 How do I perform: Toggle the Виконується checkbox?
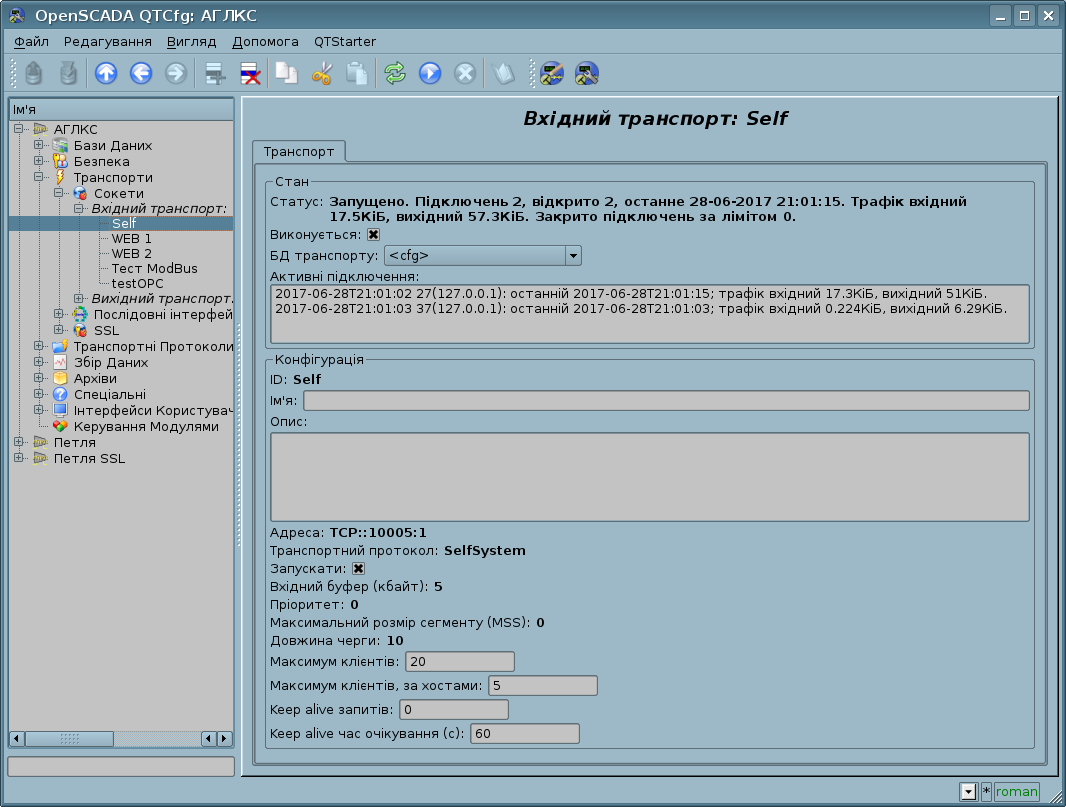pos(373,234)
